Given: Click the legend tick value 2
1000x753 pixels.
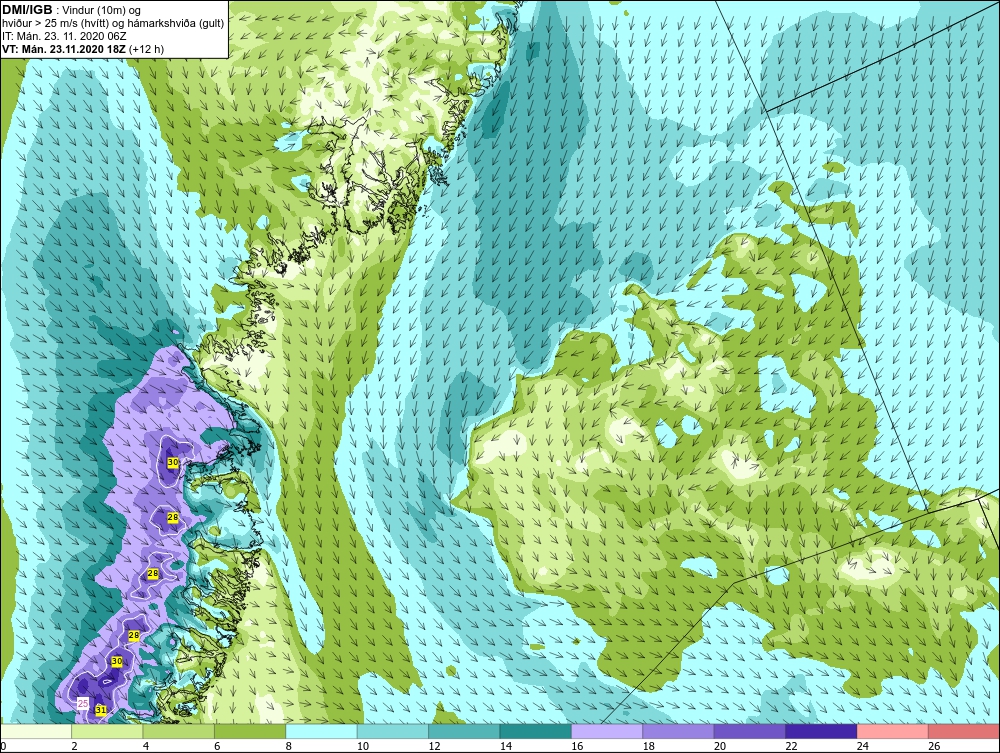Looking at the screenshot, I should 75,746.
